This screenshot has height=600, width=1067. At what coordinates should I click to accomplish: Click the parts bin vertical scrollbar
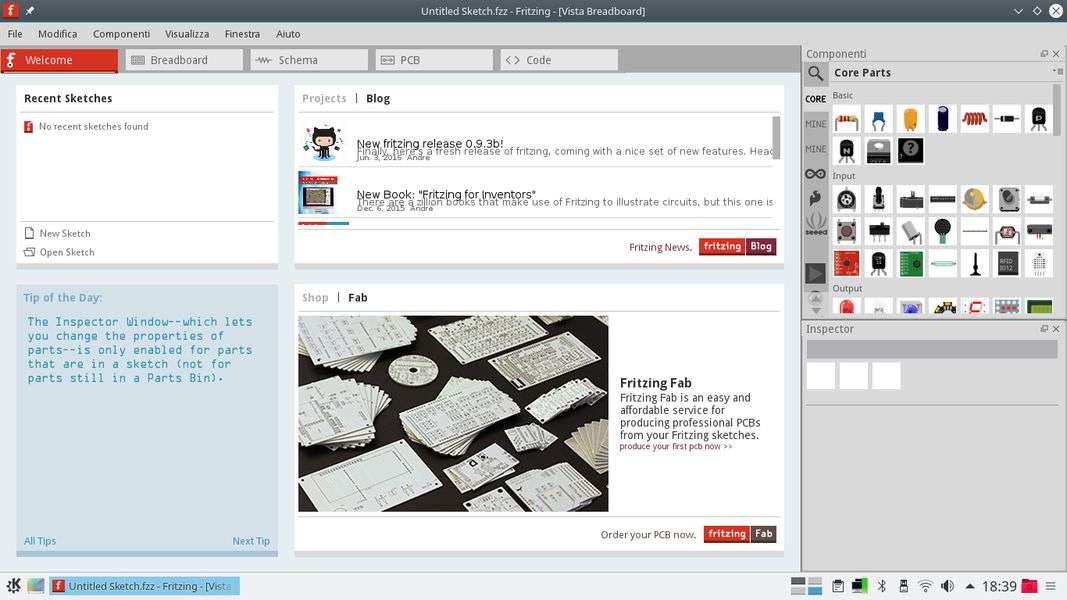click(x=1057, y=110)
